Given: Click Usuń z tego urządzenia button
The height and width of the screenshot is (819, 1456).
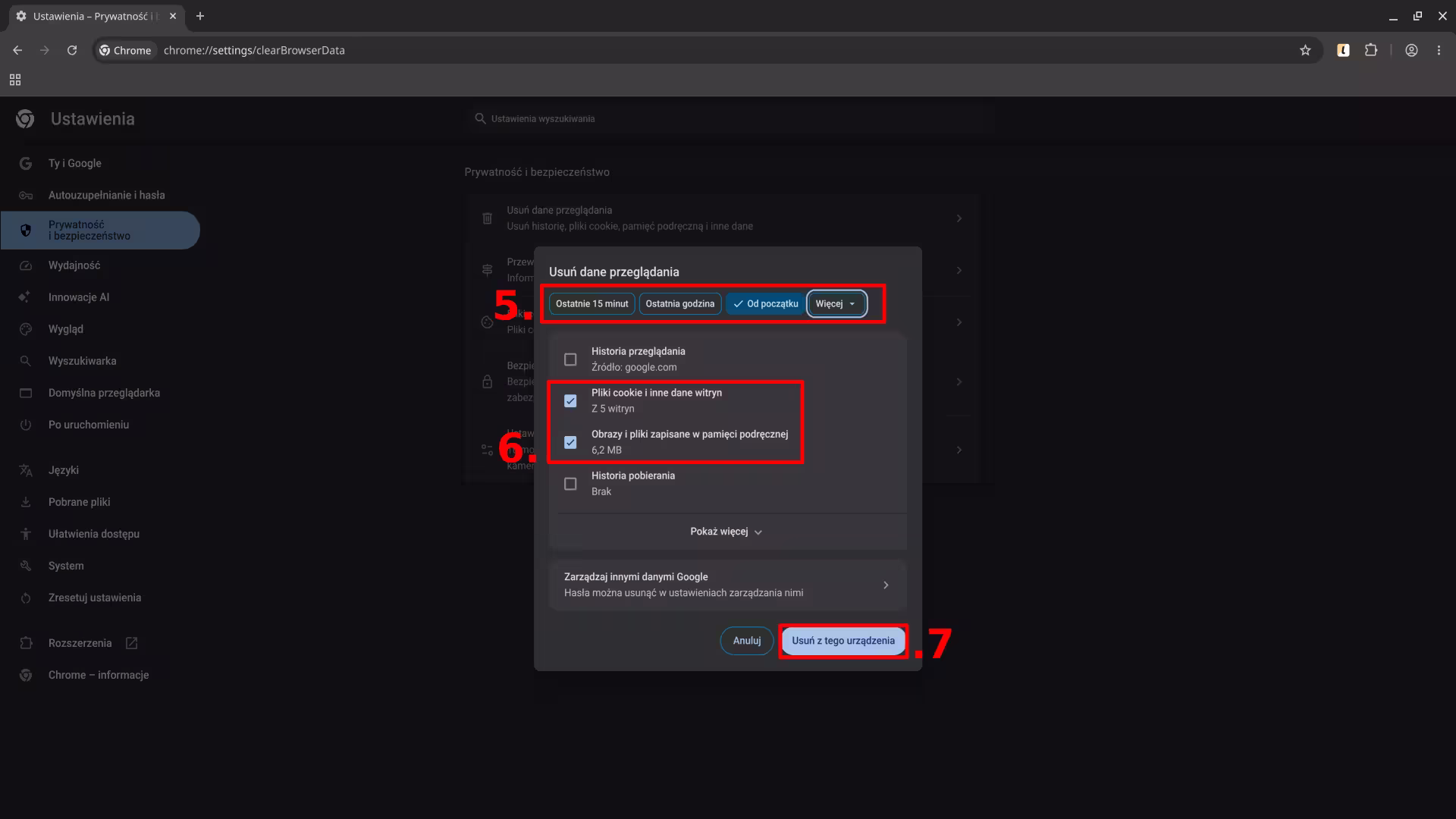Looking at the screenshot, I should 843,641.
